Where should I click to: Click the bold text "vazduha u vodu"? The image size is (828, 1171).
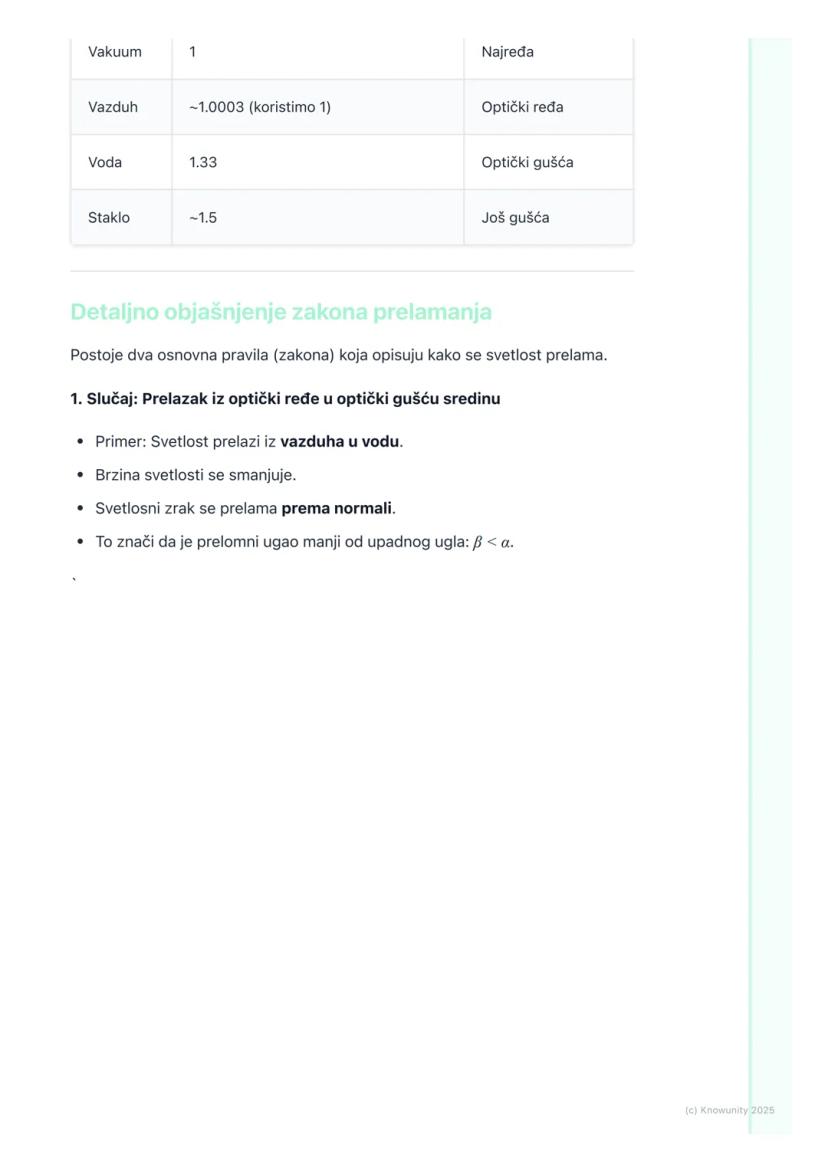340,441
